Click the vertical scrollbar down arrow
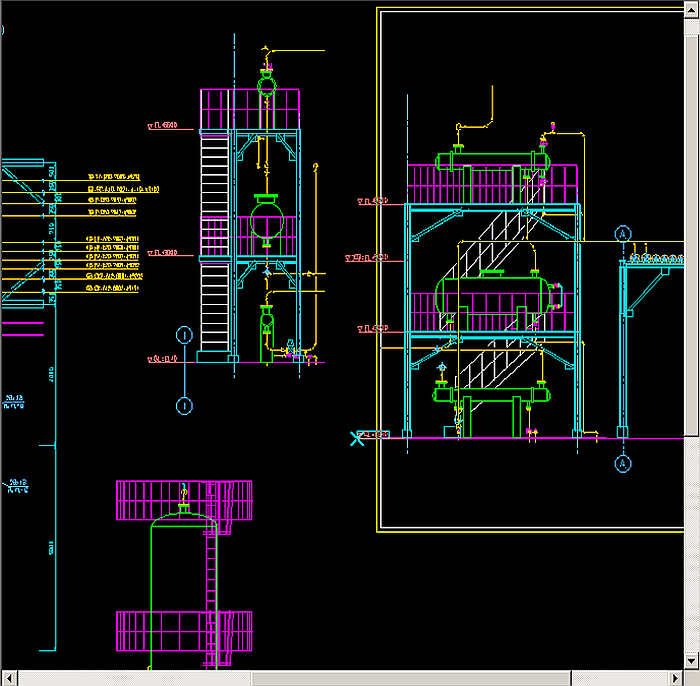 click(x=692, y=661)
